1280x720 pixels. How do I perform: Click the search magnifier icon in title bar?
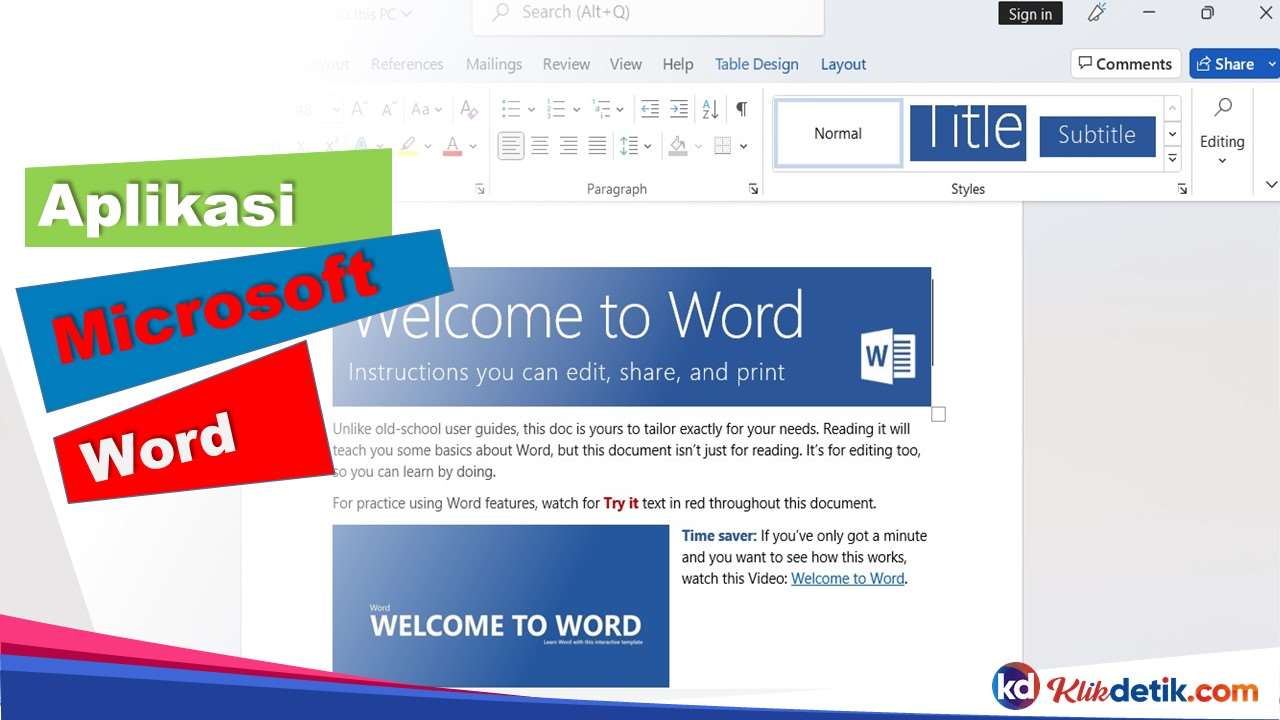click(x=501, y=13)
